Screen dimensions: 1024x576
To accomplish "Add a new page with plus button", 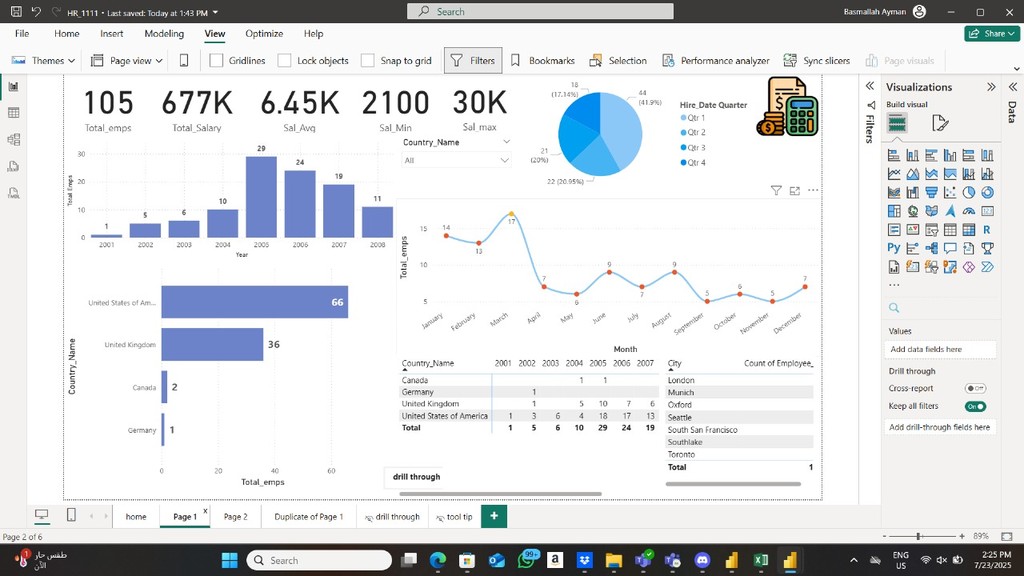I will click(x=493, y=516).
